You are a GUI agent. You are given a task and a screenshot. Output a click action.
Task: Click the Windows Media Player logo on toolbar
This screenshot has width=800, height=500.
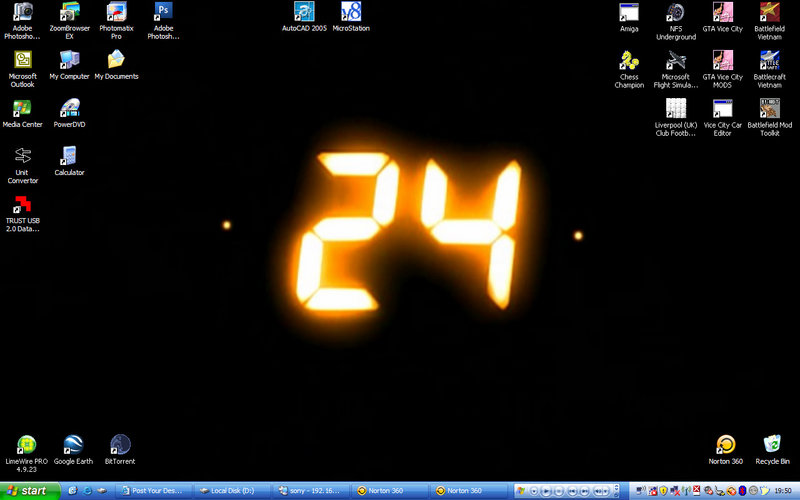pyautogui.click(x=520, y=491)
